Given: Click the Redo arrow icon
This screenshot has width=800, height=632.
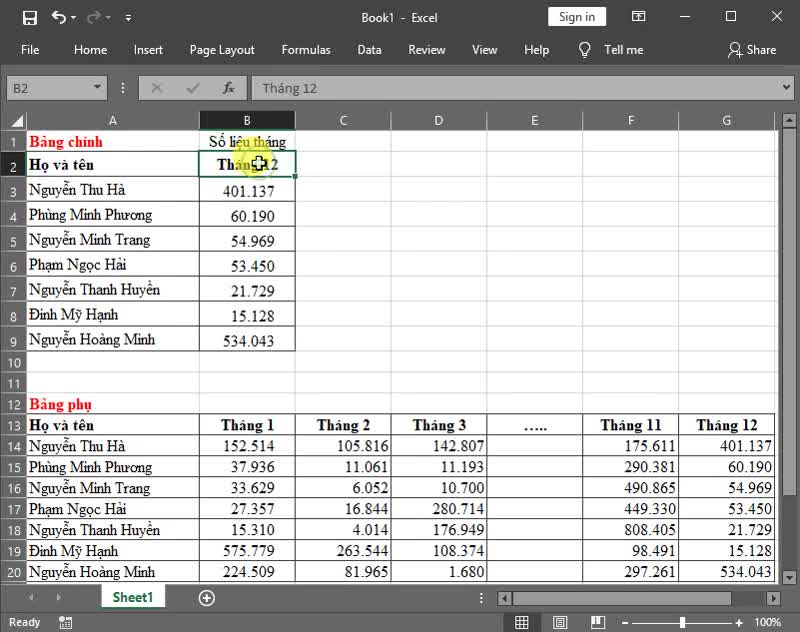Looking at the screenshot, I should pos(94,18).
